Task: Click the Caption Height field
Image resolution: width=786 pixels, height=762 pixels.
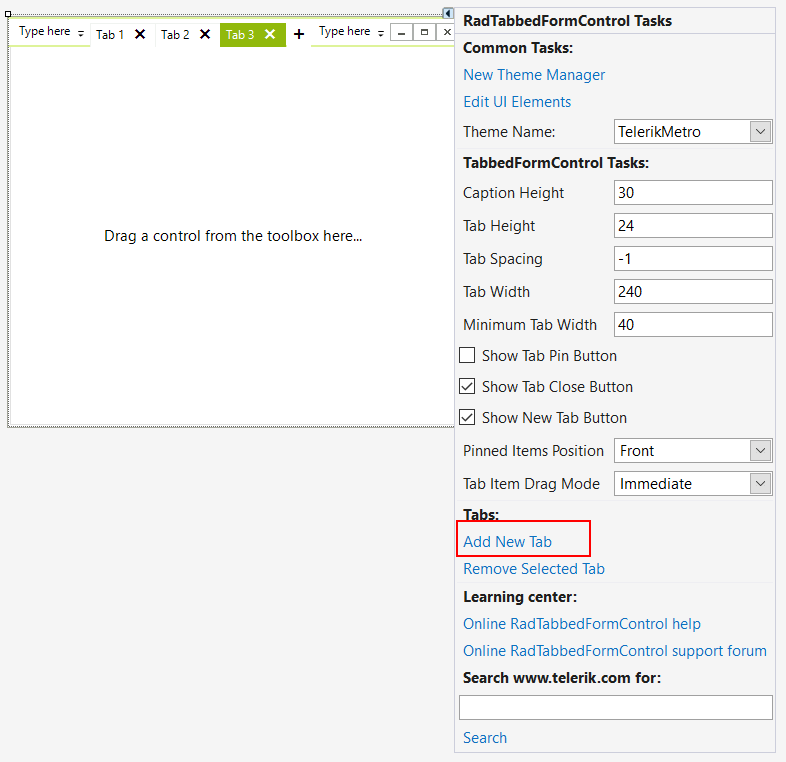Action: 693,193
